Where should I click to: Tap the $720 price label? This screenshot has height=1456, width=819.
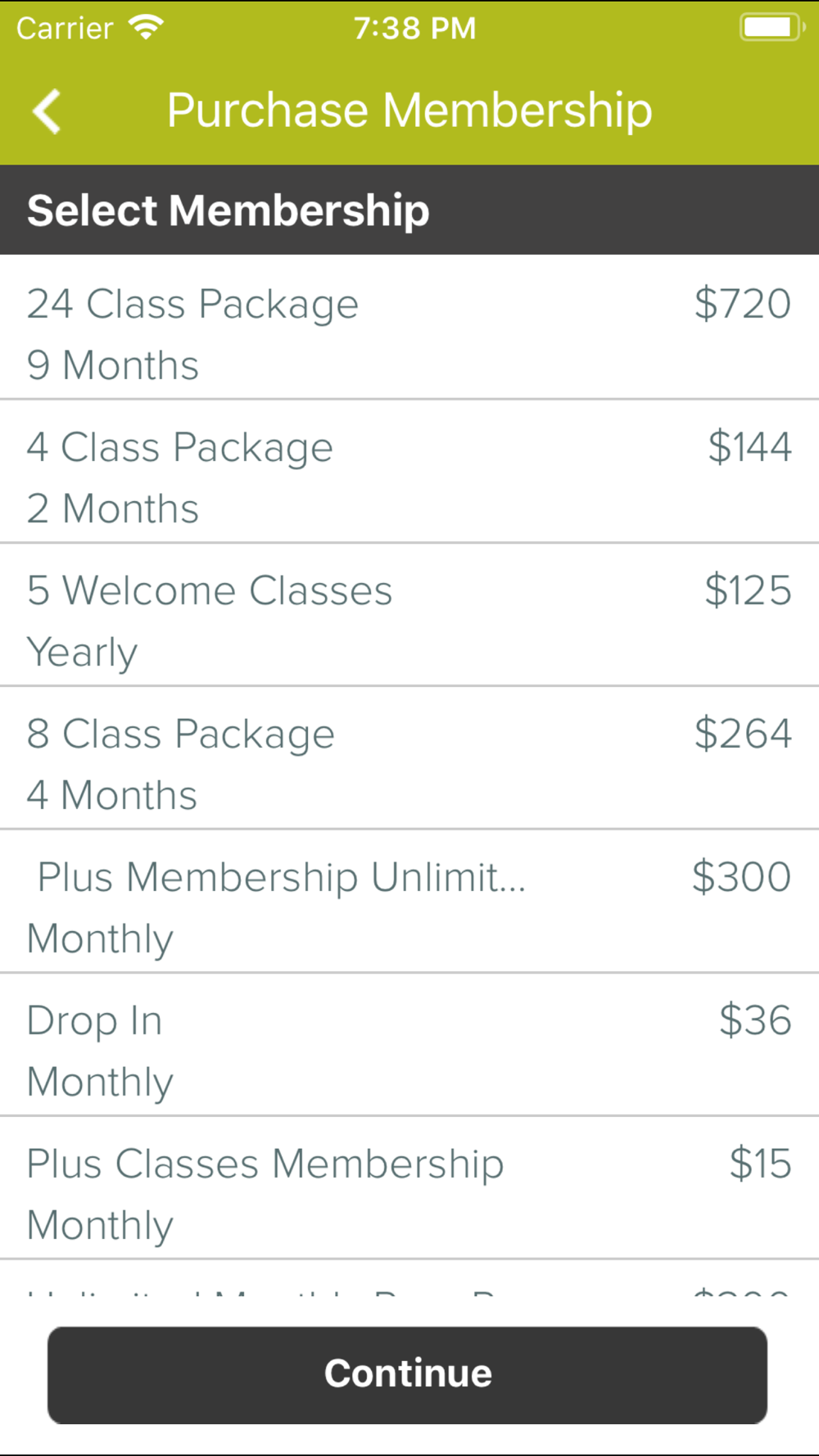click(x=743, y=304)
